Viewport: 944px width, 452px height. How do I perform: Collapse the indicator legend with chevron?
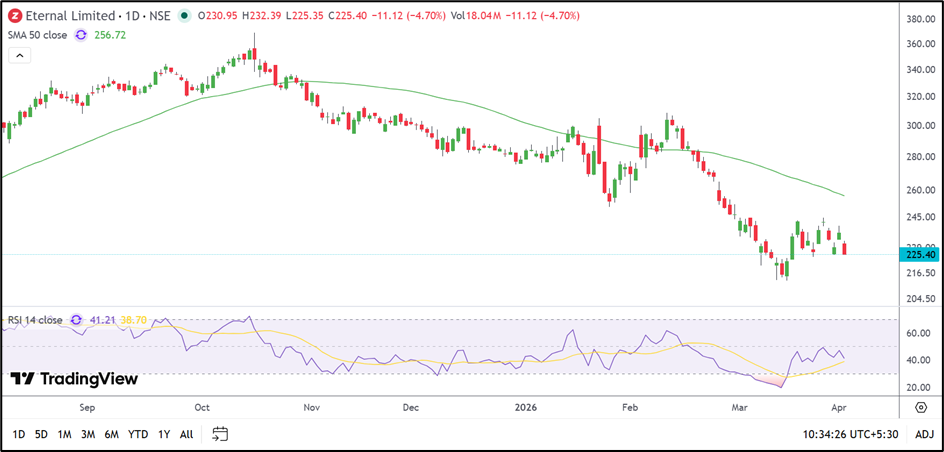17,56
